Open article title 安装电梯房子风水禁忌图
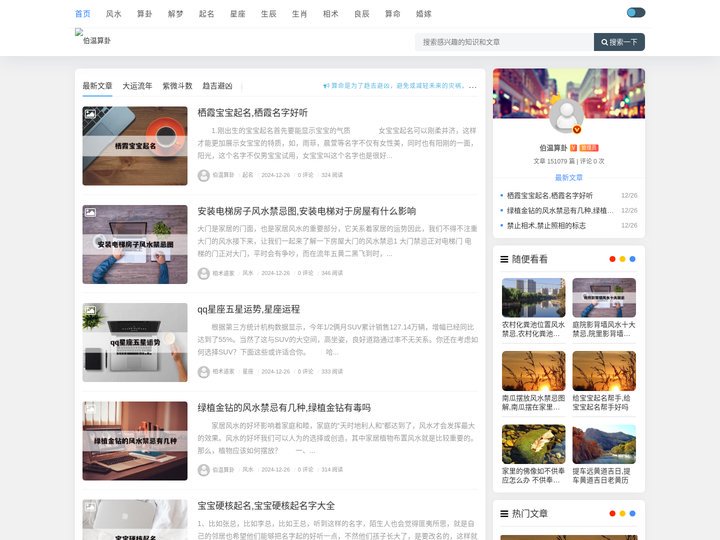 tap(307, 211)
